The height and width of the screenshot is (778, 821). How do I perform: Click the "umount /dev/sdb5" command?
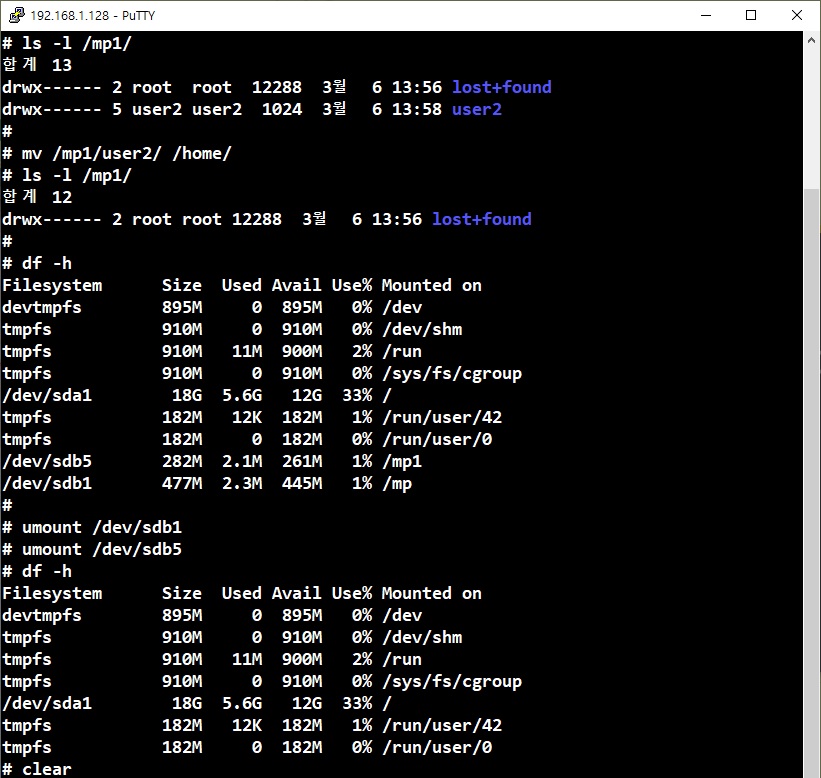point(92,549)
